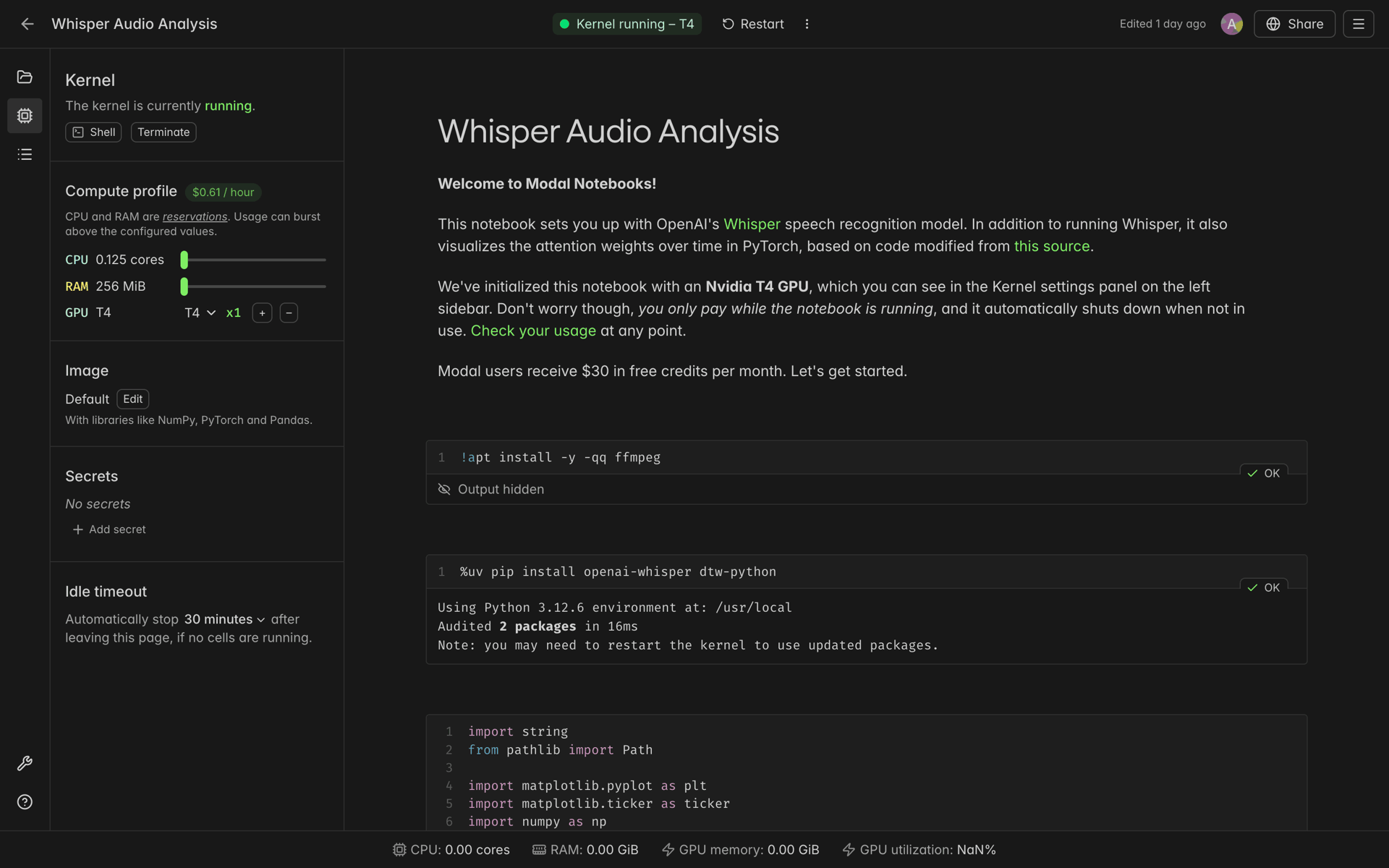Open the kernel Shell
1389x868 pixels.
tap(93, 132)
